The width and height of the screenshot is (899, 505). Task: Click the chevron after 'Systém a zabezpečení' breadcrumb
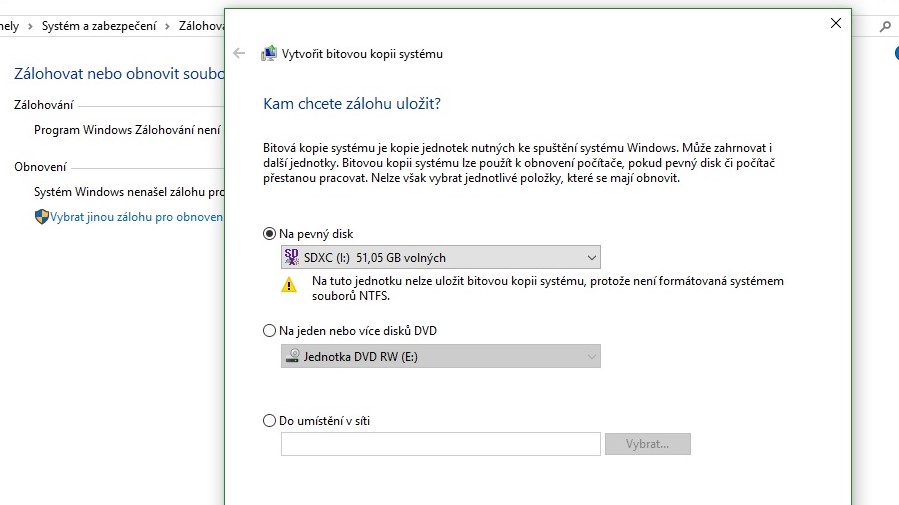[167, 26]
